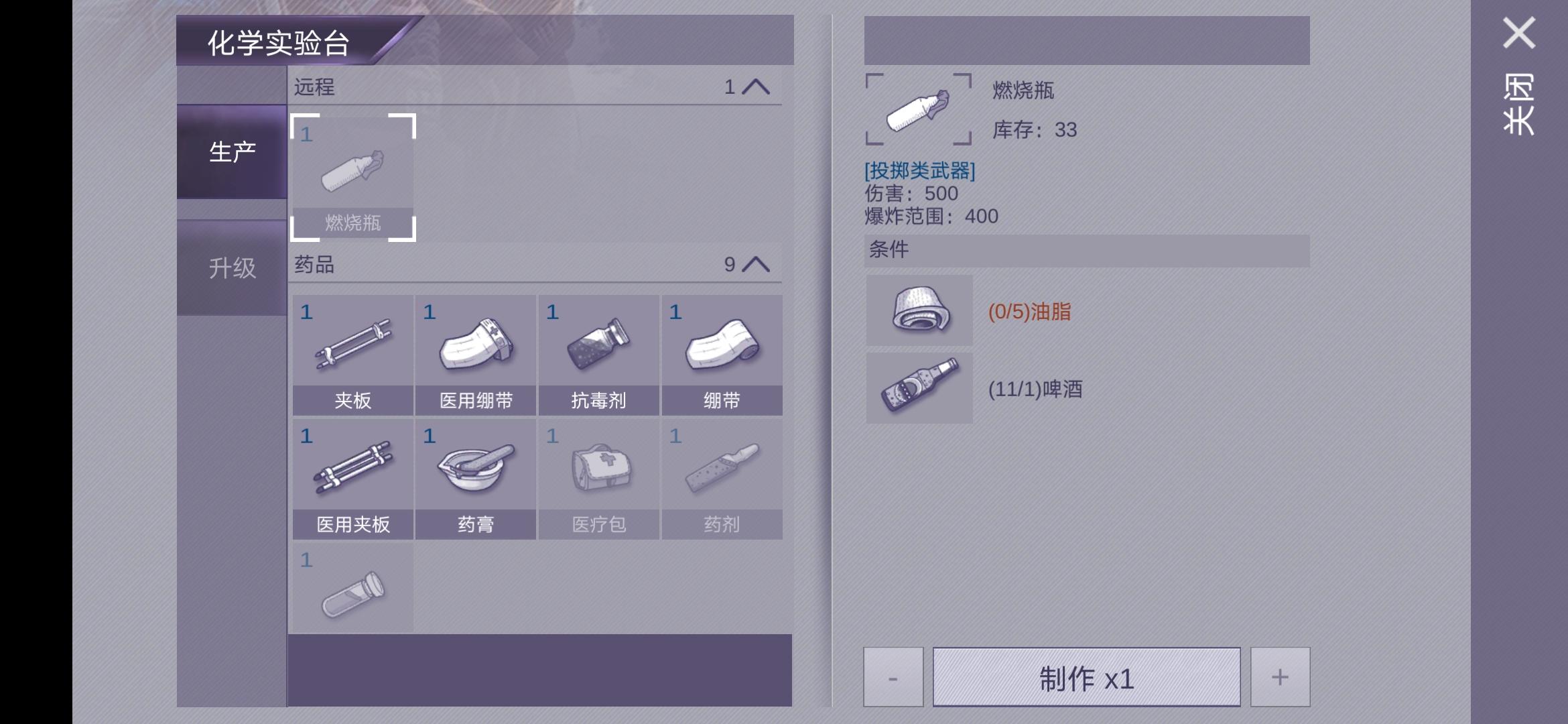This screenshot has height=724, width=1568.
Task: Choose the 药膏 mortar and pestle item
Action: pos(476,479)
